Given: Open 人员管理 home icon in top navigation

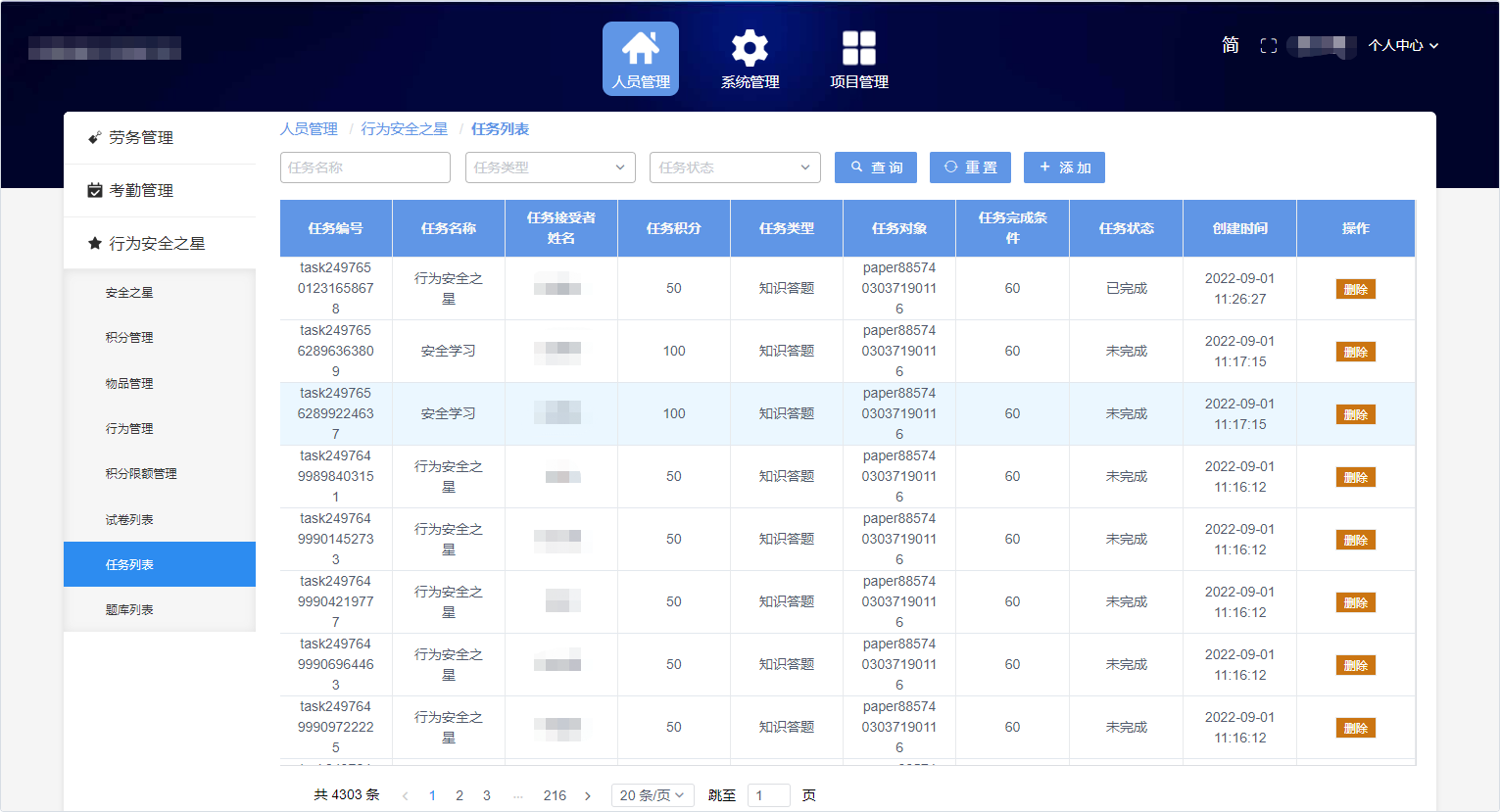Looking at the screenshot, I should [x=640, y=59].
